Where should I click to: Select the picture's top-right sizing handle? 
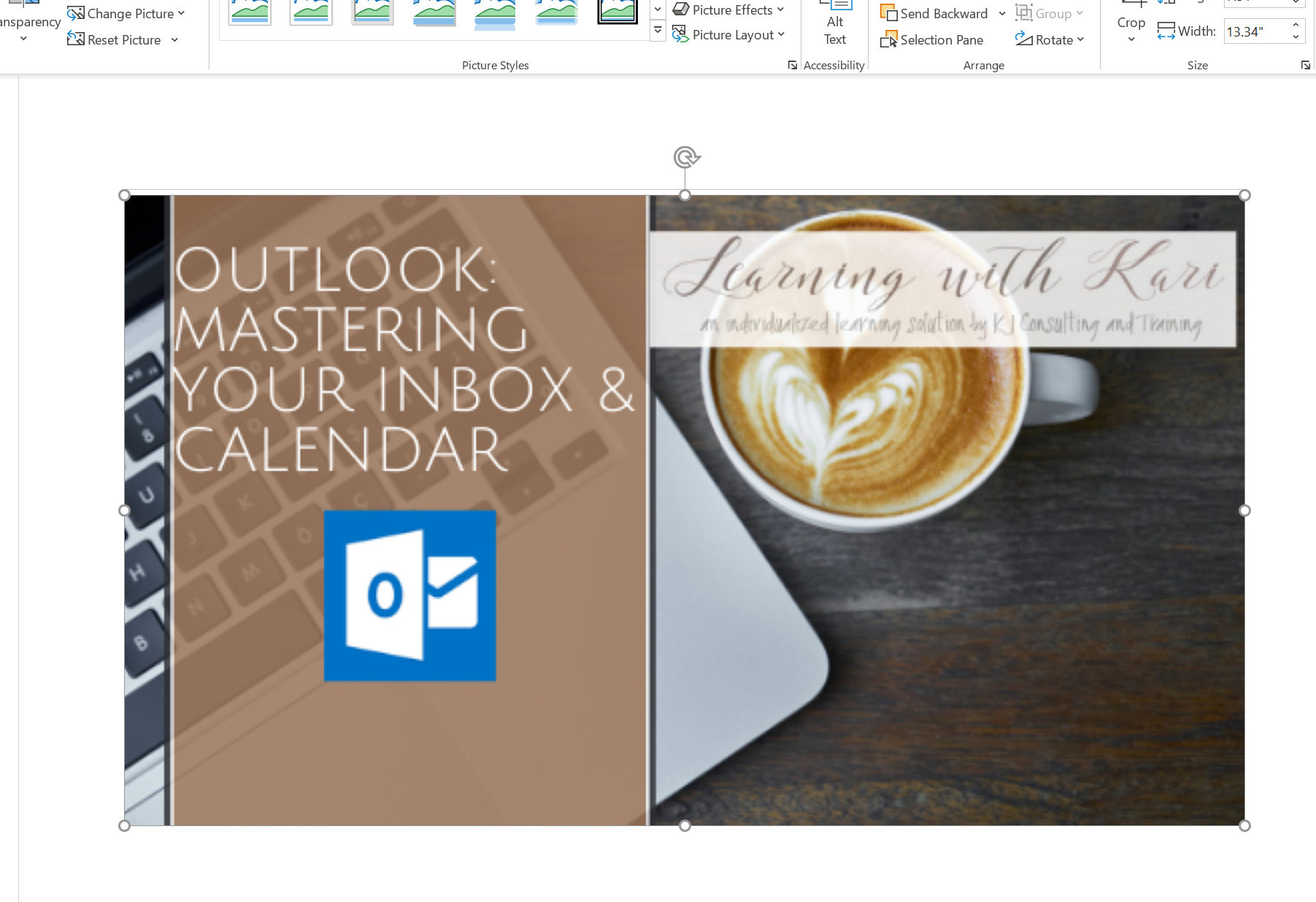point(1244,195)
